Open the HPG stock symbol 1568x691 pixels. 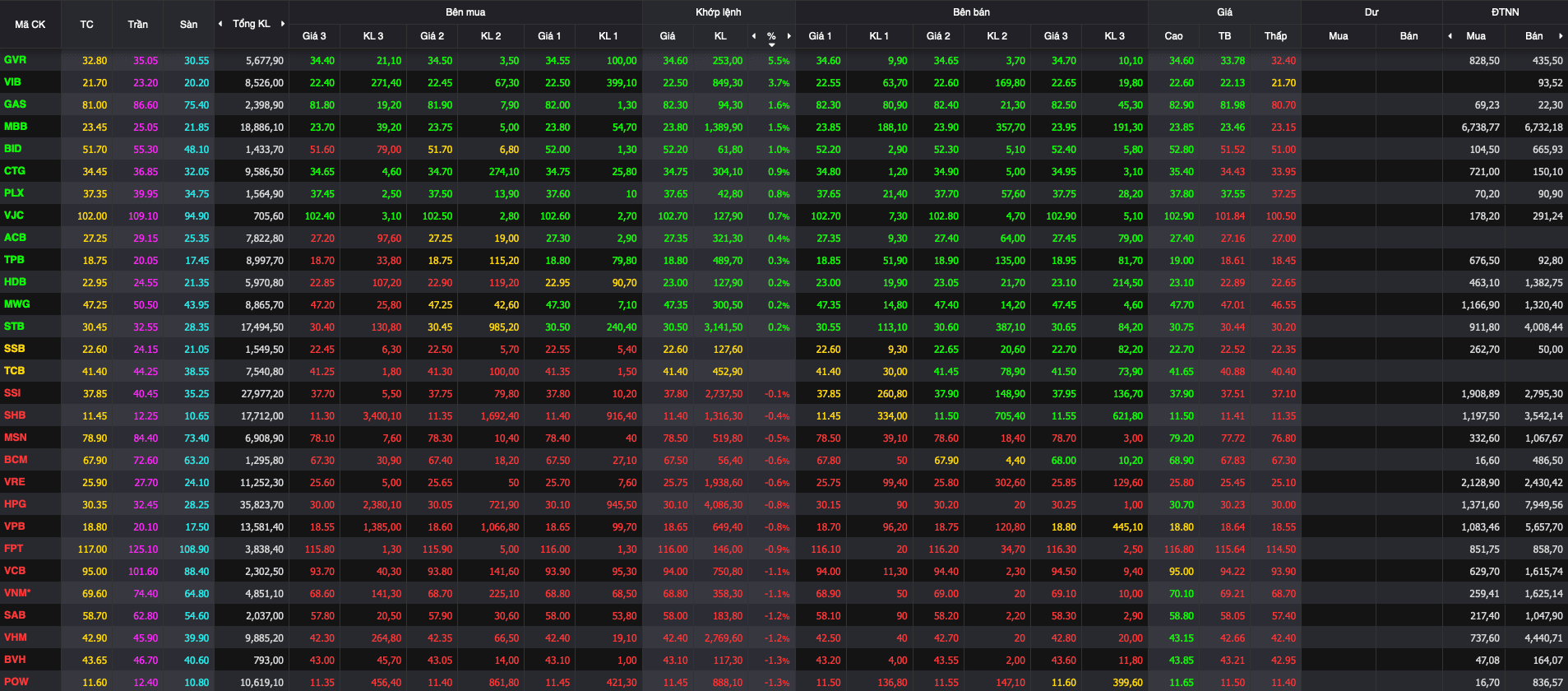pos(15,504)
